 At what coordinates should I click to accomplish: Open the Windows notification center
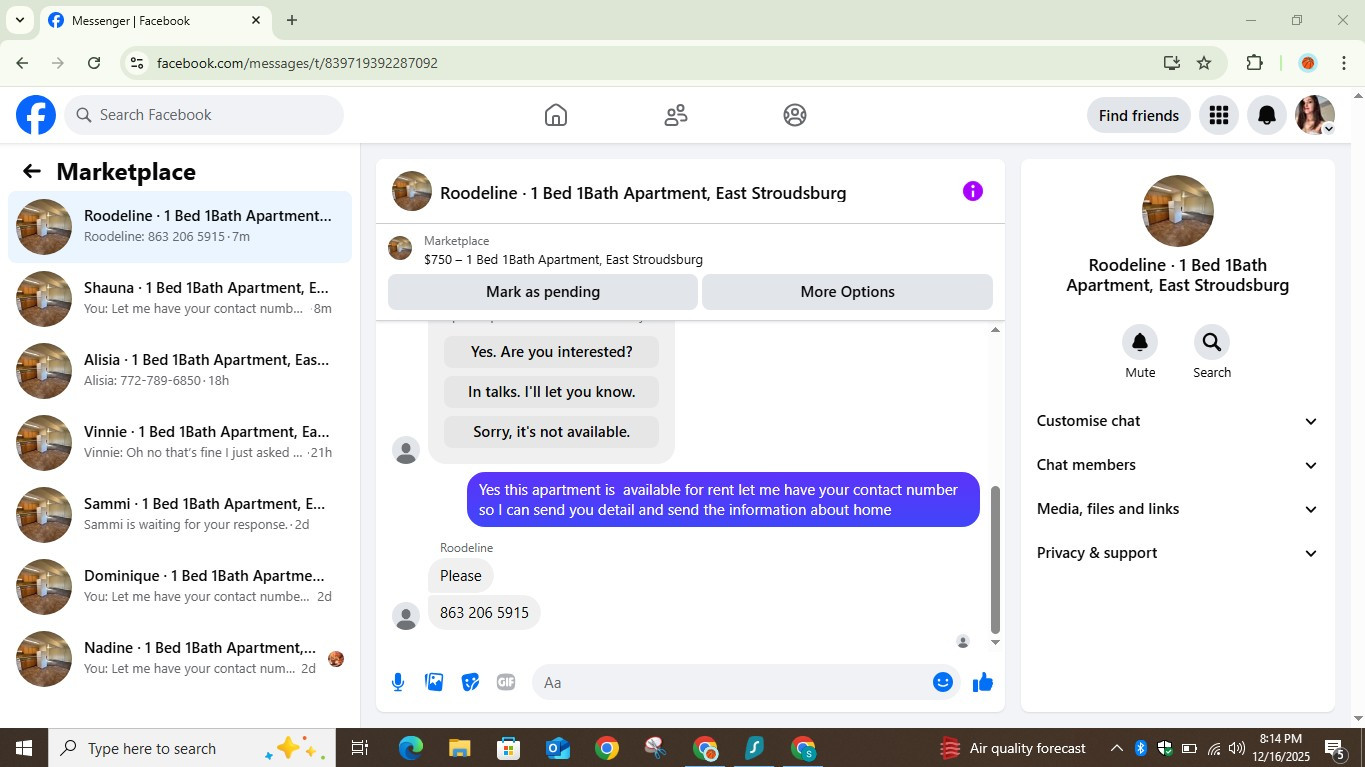(1335, 748)
